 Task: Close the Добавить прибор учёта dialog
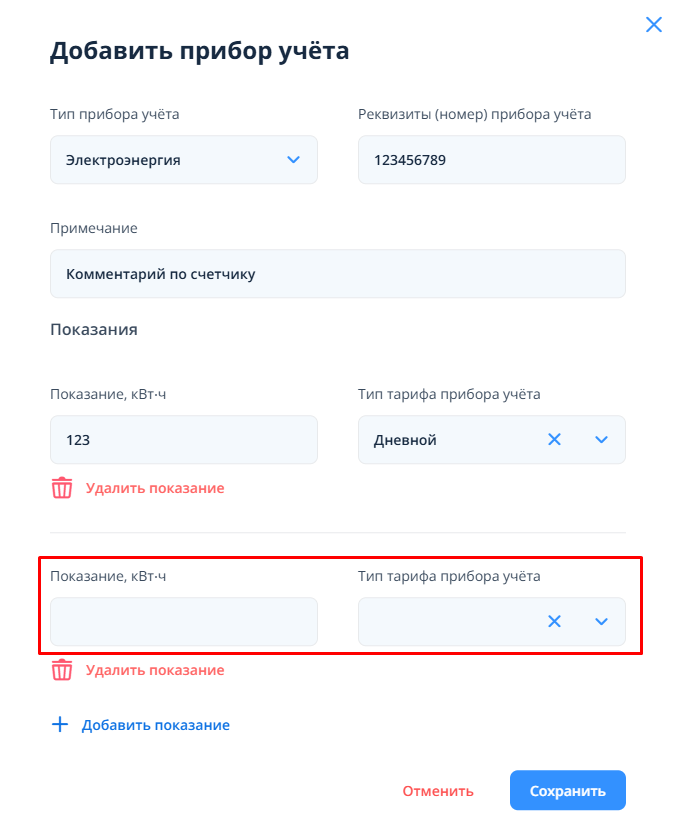point(654,25)
